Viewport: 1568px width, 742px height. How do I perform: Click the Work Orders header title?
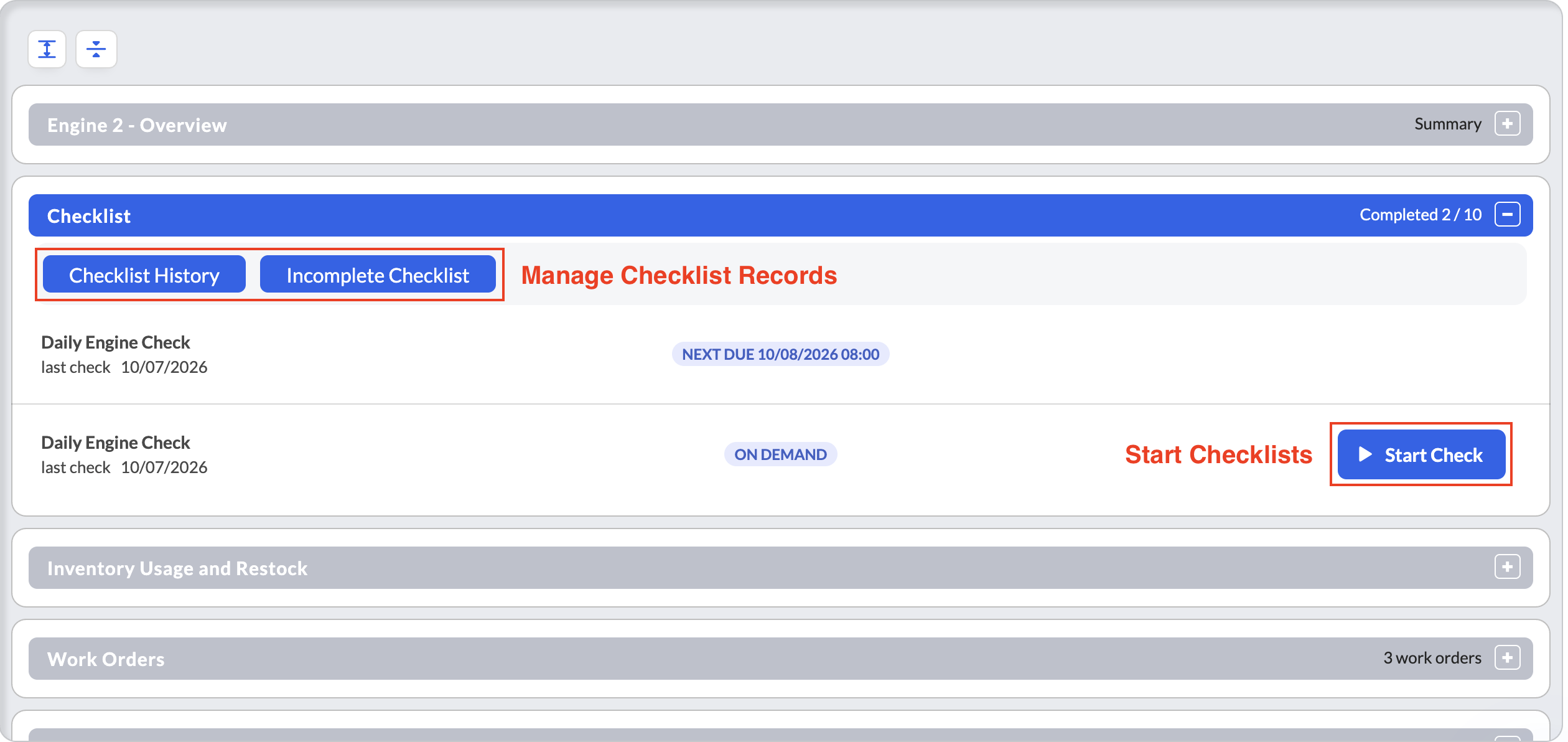pos(106,659)
